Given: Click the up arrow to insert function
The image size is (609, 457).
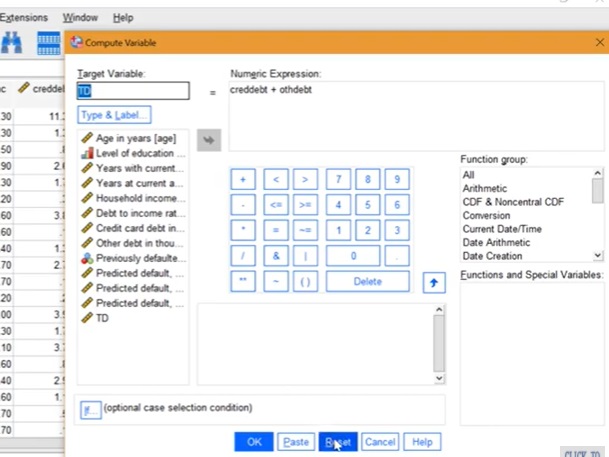Looking at the screenshot, I should click(434, 282).
